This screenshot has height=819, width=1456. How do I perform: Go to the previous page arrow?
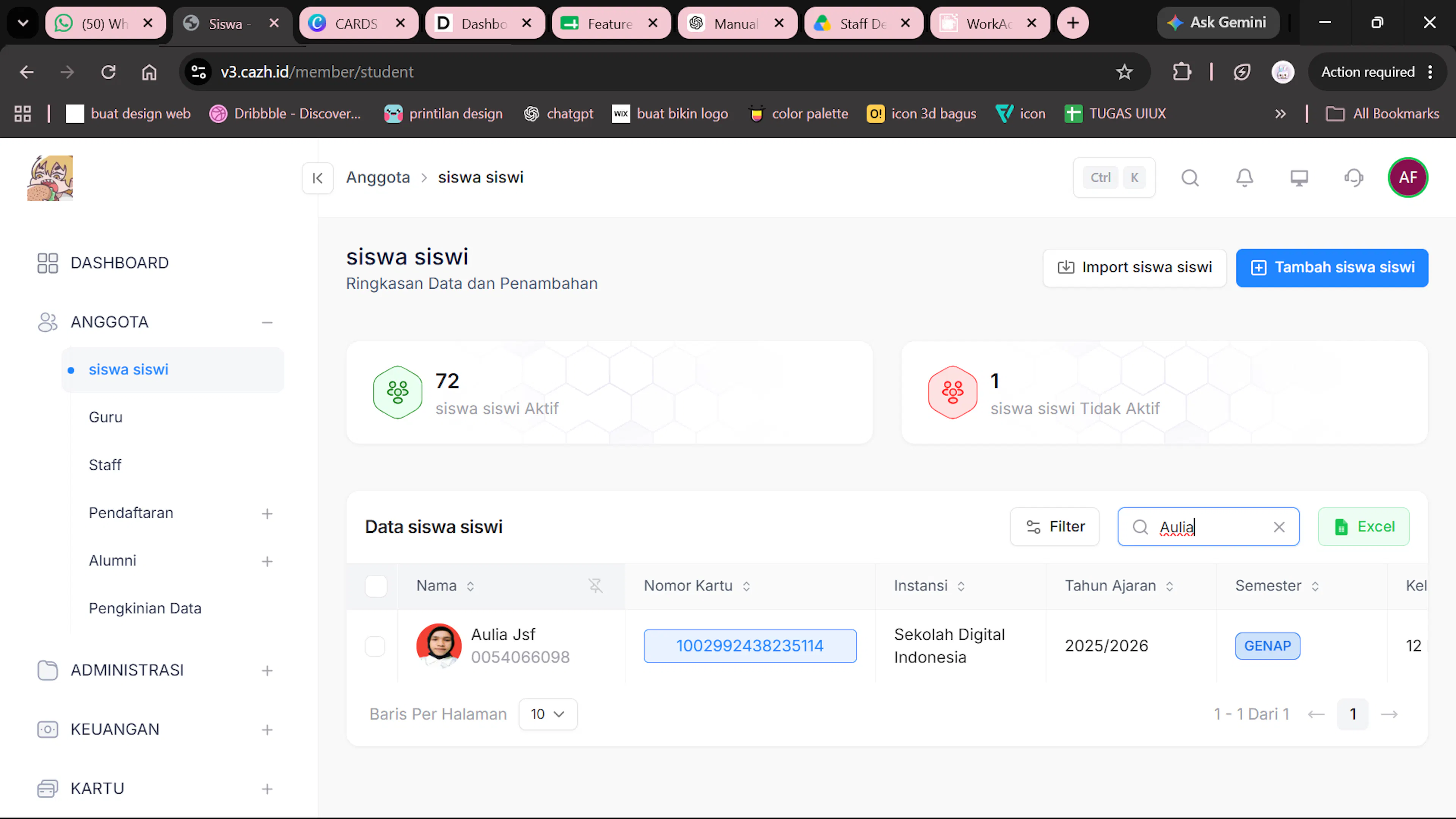coord(1316,714)
